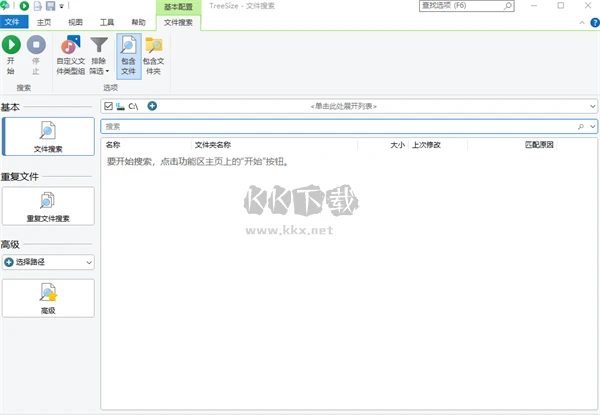This screenshot has height=415, width=600.
Task: Click the new document icon in quick access toolbar
Action: pyautogui.click(x=38, y=6)
